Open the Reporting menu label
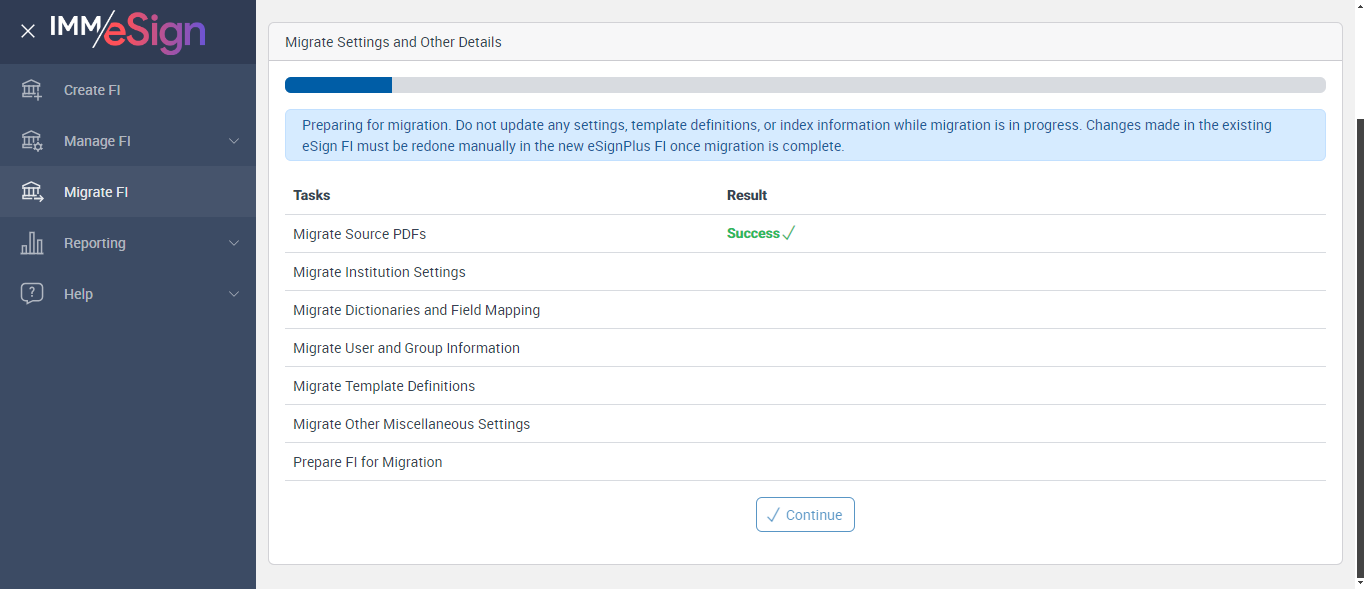This screenshot has width=1366, height=589. 95,243
